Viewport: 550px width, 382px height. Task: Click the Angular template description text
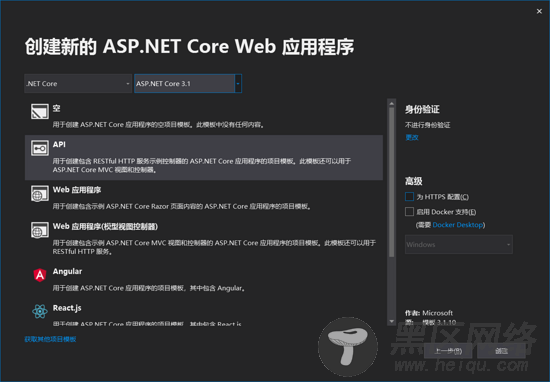click(149, 288)
